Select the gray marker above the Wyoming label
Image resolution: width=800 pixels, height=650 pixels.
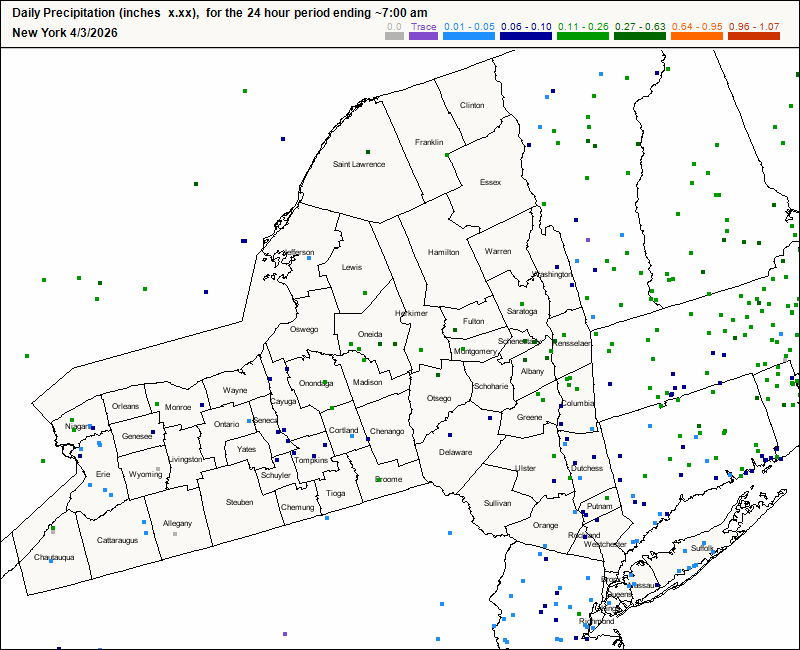(158, 468)
